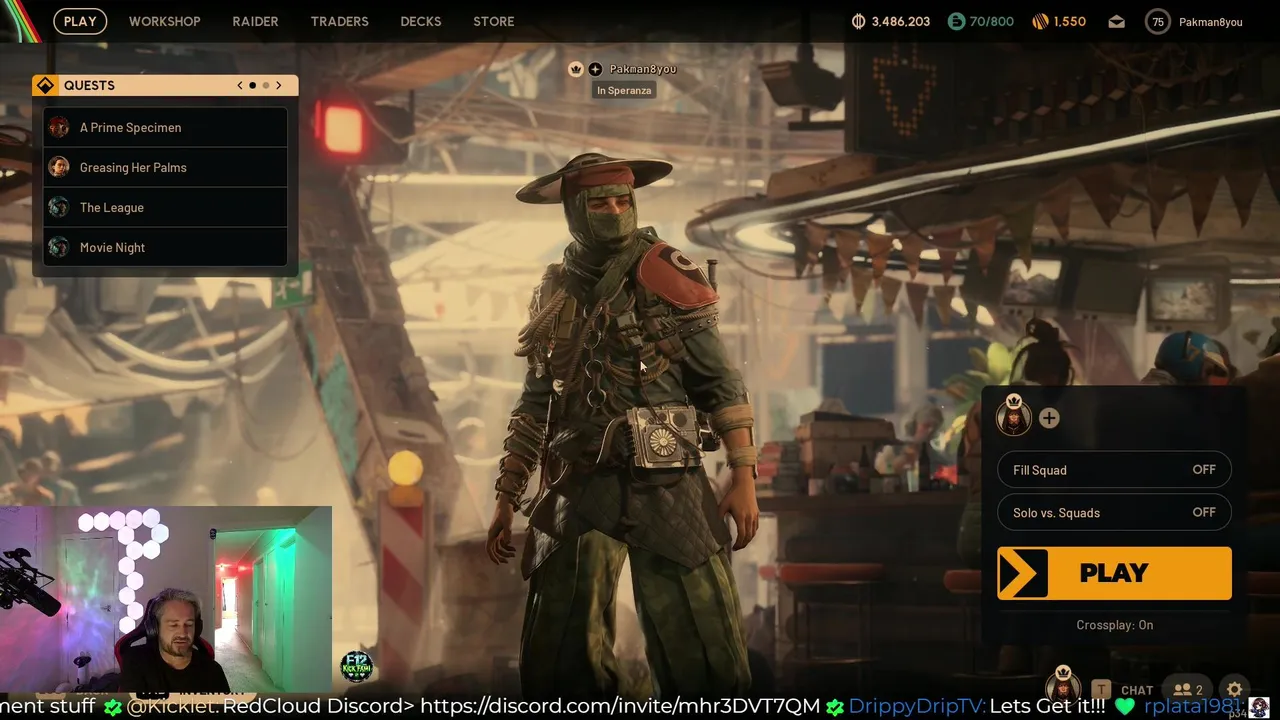1280x720 pixels.
Task: Click bottom-right raider portrait with crown
Action: coord(1063,686)
